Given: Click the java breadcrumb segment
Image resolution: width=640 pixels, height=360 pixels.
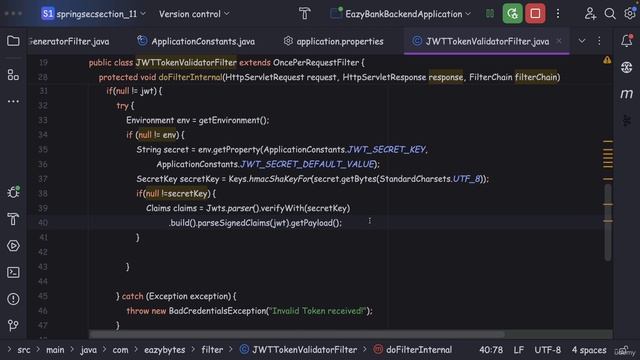Looking at the screenshot, I should (88, 350).
